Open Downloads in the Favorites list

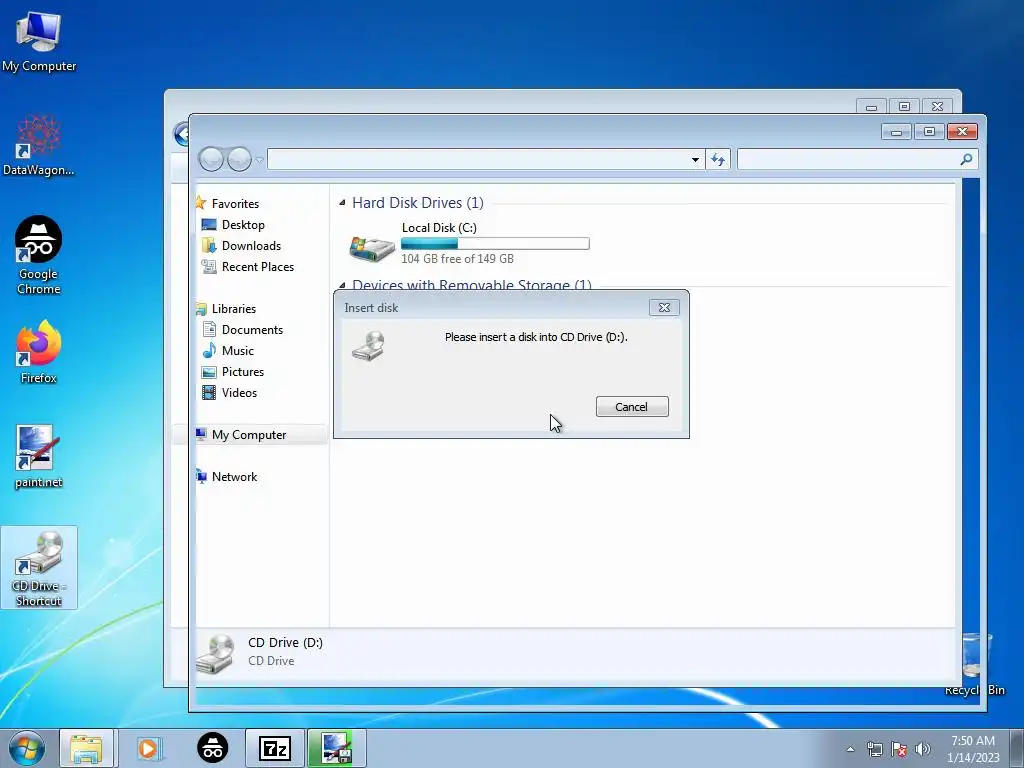pyautogui.click(x=251, y=246)
